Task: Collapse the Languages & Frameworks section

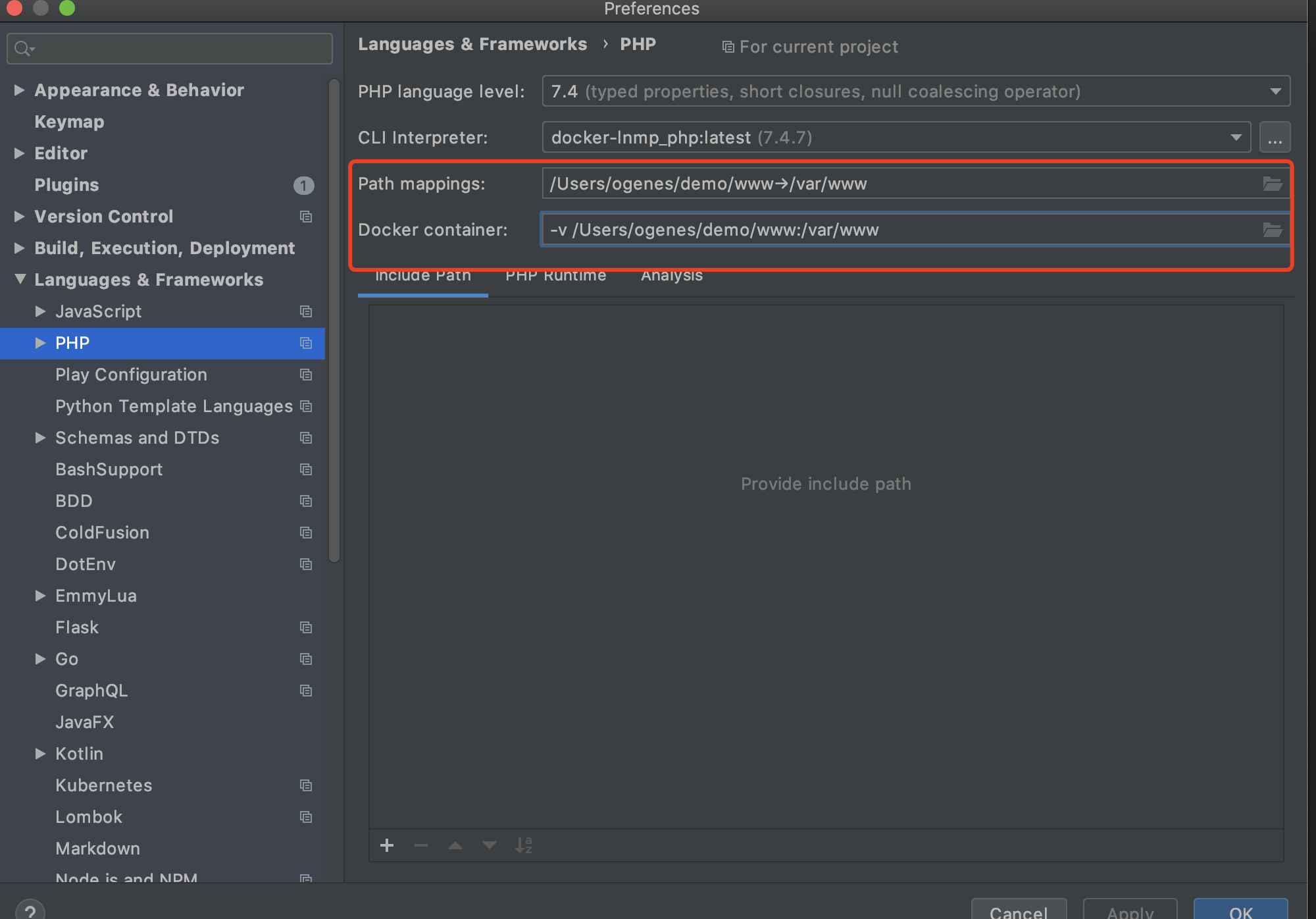Action: (x=20, y=279)
